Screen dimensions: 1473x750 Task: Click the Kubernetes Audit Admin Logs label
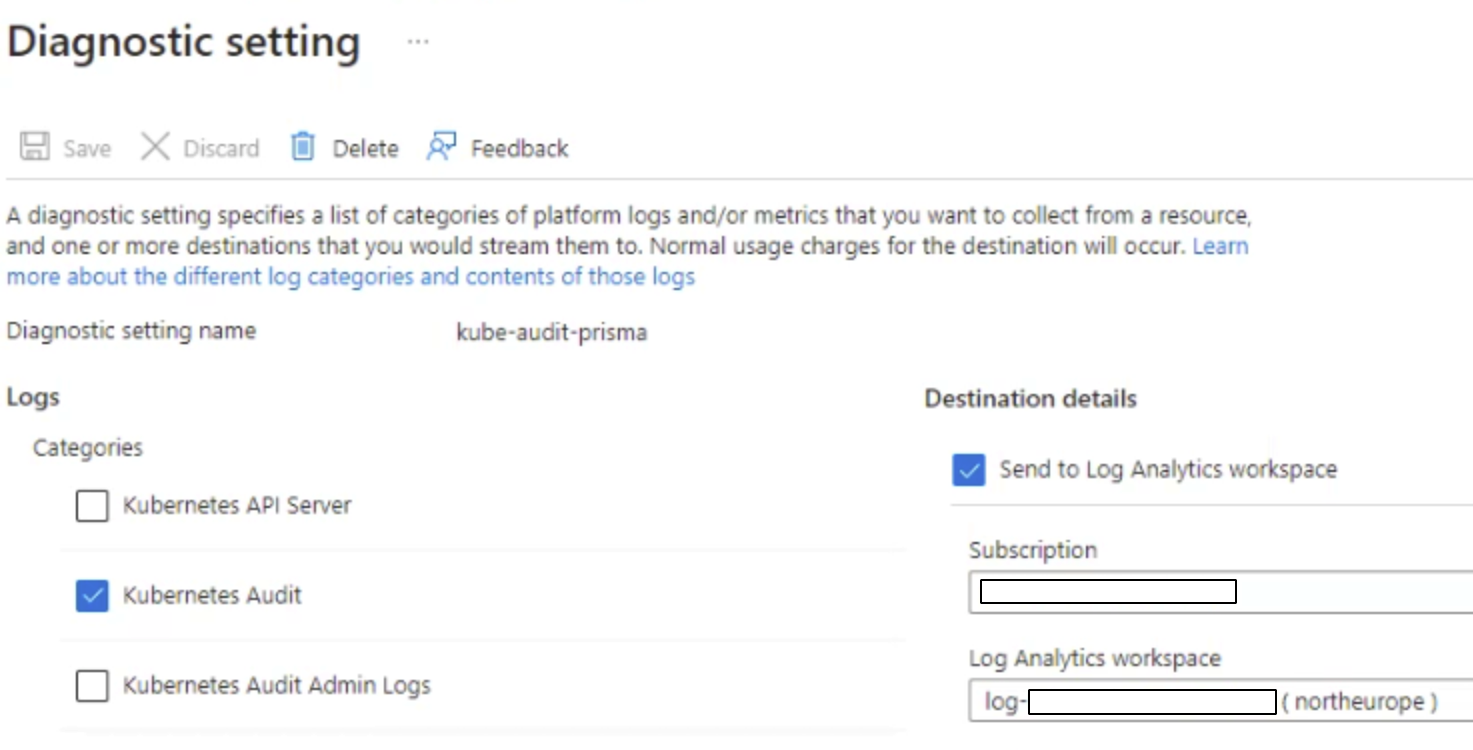[276, 686]
